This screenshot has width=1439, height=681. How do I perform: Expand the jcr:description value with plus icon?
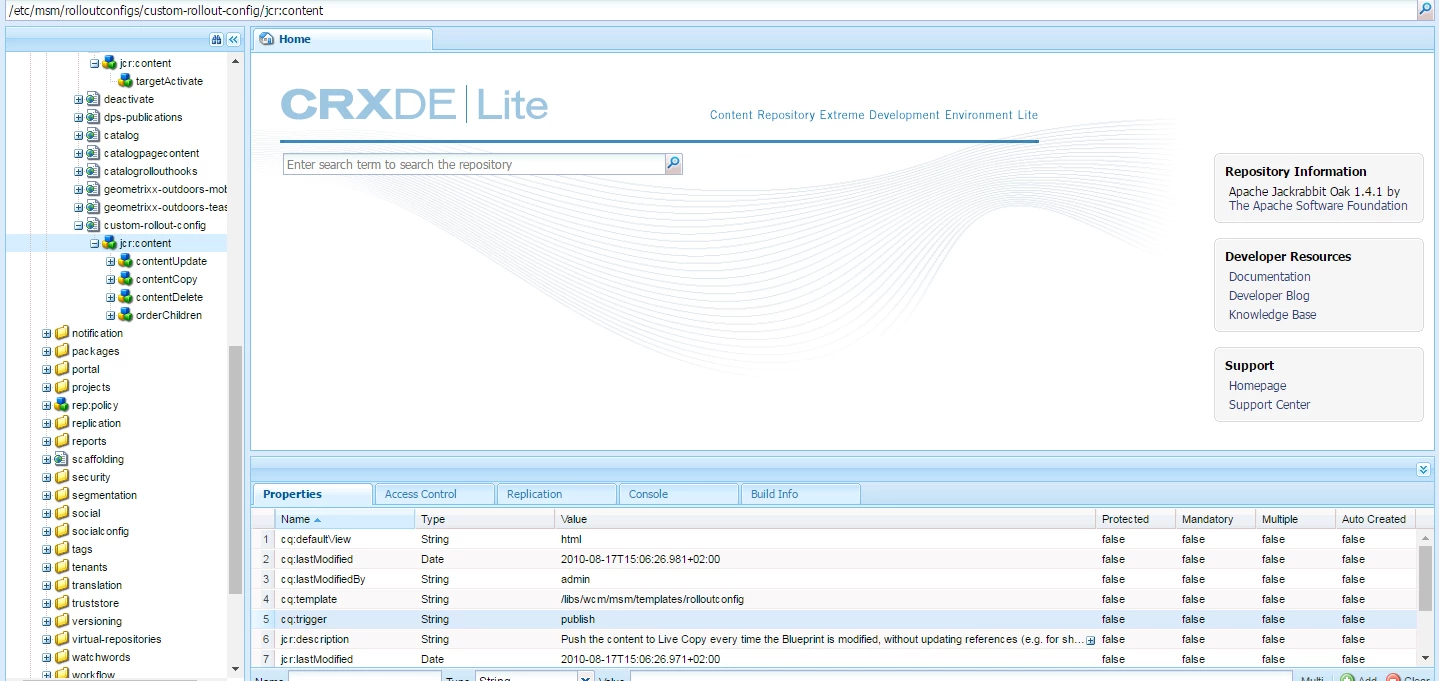(1090, 640)
